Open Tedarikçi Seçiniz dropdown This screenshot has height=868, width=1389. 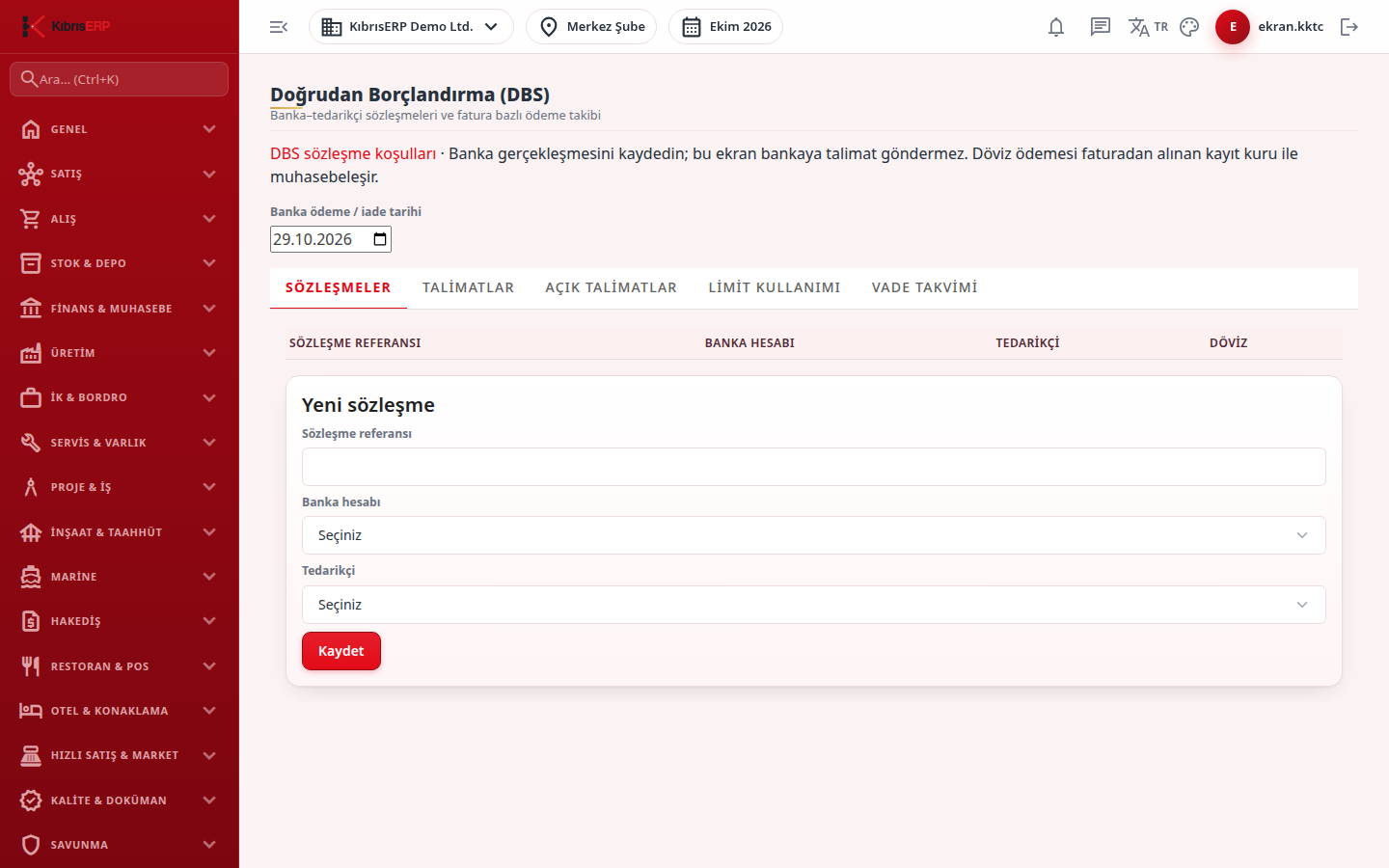click(x=814, y=605)
